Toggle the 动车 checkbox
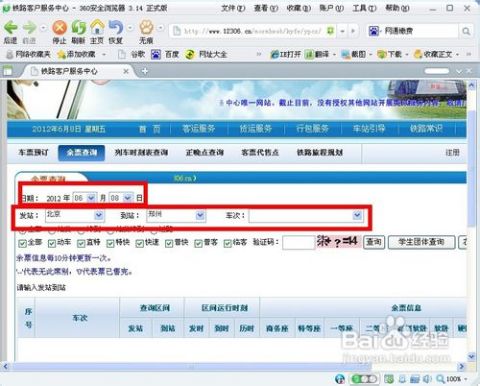The height and width of the screenshot is (386, 480). [52, 244]
